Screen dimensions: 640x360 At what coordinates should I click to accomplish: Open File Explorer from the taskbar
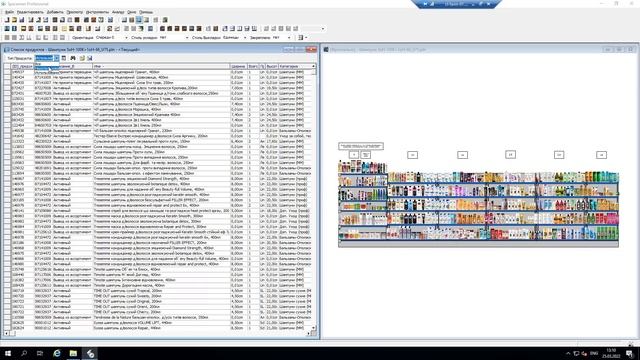click(x=73, y=353)
